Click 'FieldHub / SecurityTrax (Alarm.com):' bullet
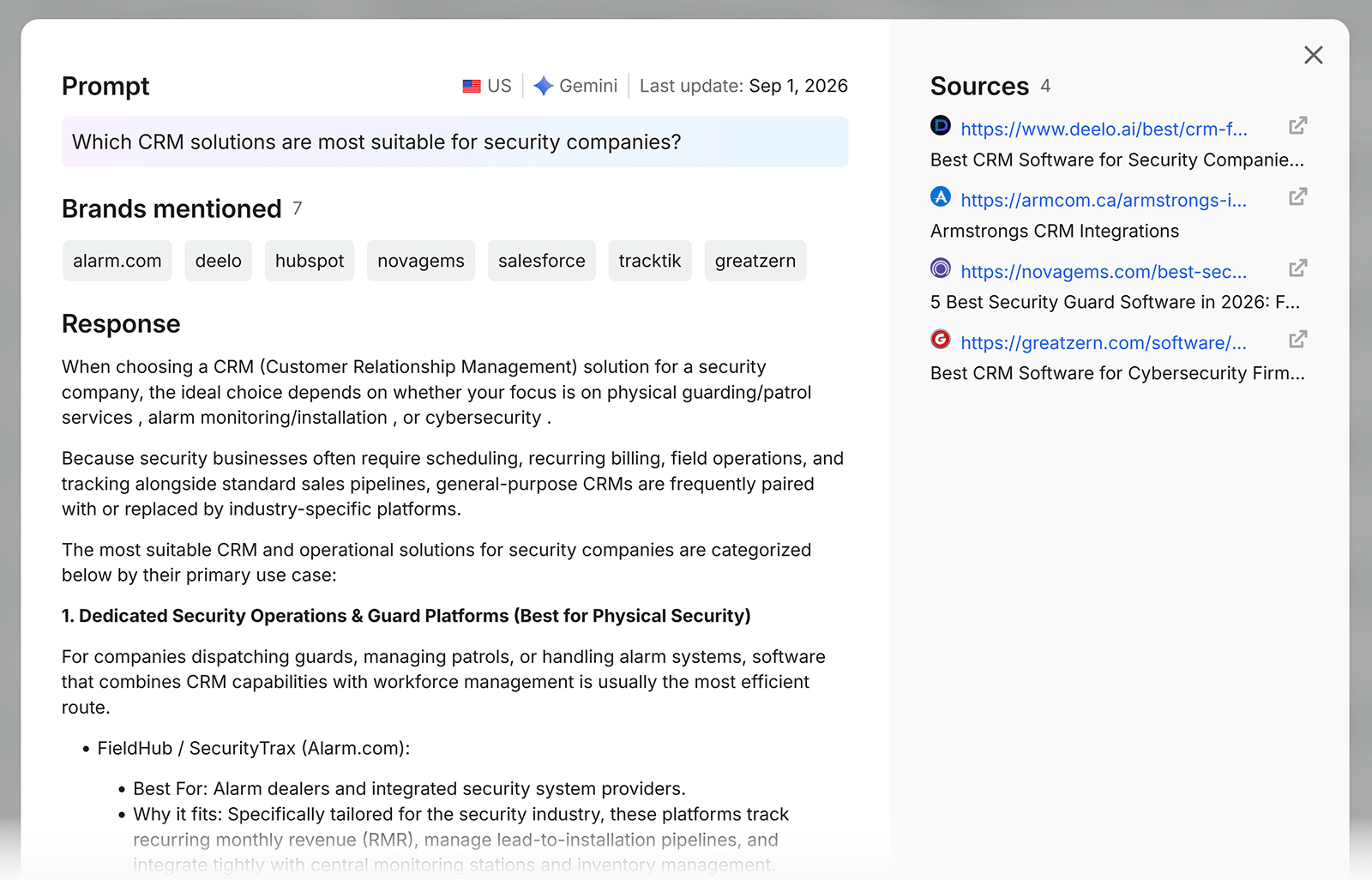 [x=254, y=748]
